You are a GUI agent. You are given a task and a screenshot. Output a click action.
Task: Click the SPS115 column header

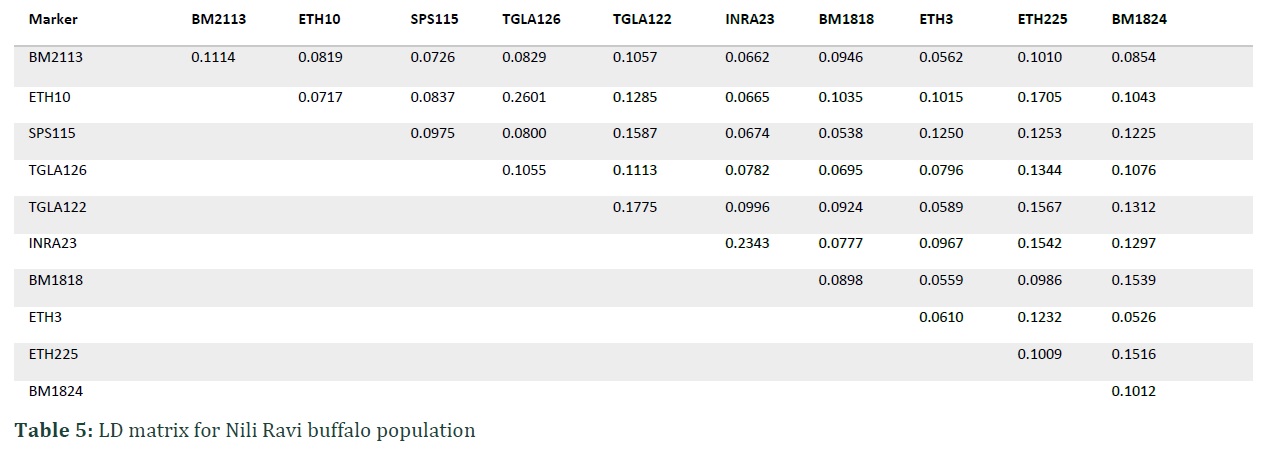coord(435,19)
